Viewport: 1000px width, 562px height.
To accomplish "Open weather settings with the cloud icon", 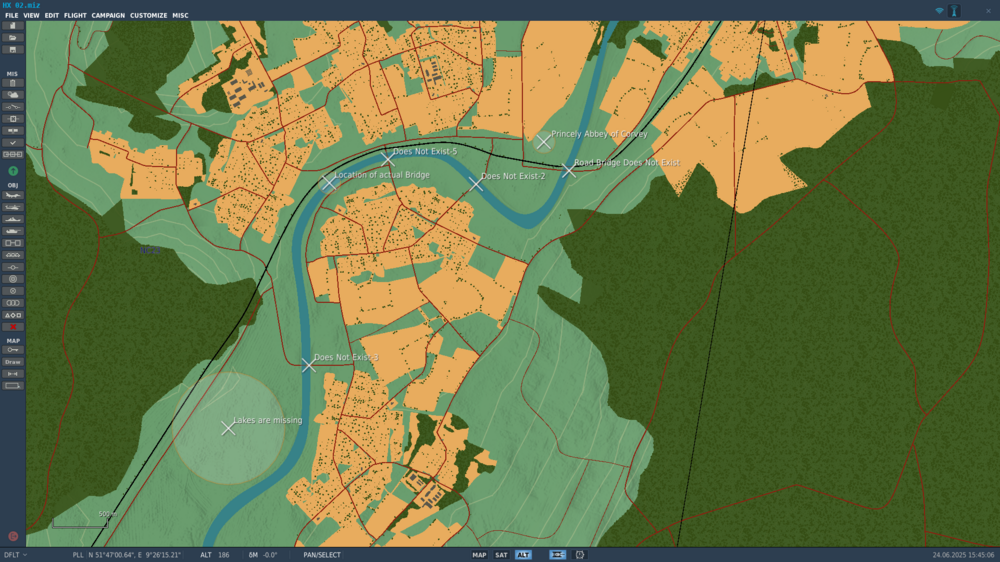I will pyautogui.click(x=13, y=95).
